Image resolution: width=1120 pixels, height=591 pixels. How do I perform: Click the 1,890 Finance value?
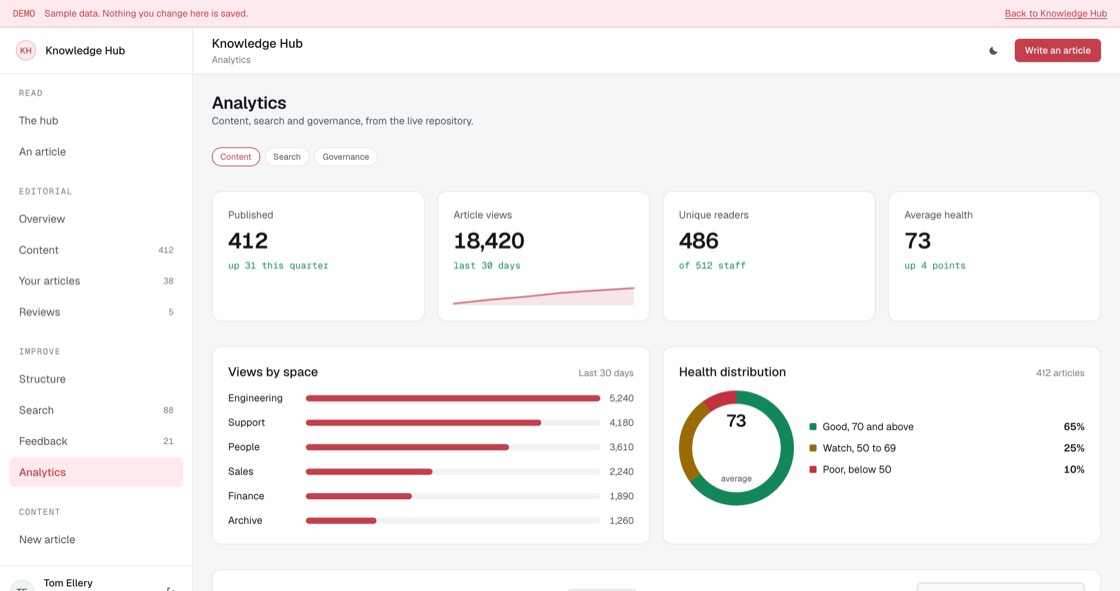point(621,496)
